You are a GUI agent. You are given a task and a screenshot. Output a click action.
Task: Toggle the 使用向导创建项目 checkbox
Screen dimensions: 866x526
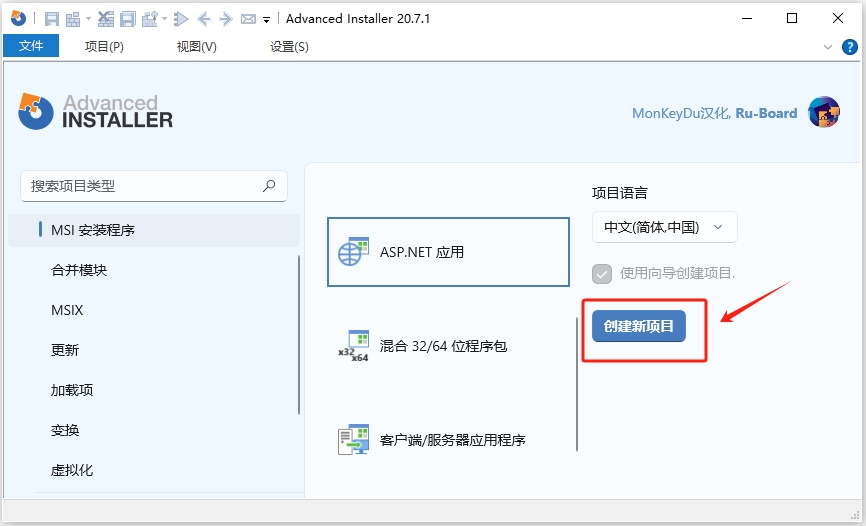[602, 273]
